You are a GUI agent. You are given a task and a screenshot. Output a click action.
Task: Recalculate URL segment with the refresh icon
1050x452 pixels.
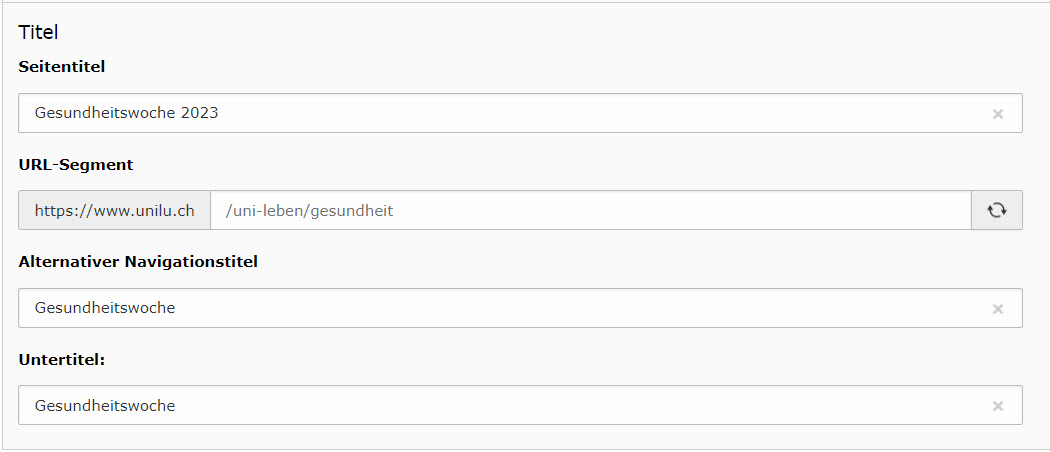[997, 210]
